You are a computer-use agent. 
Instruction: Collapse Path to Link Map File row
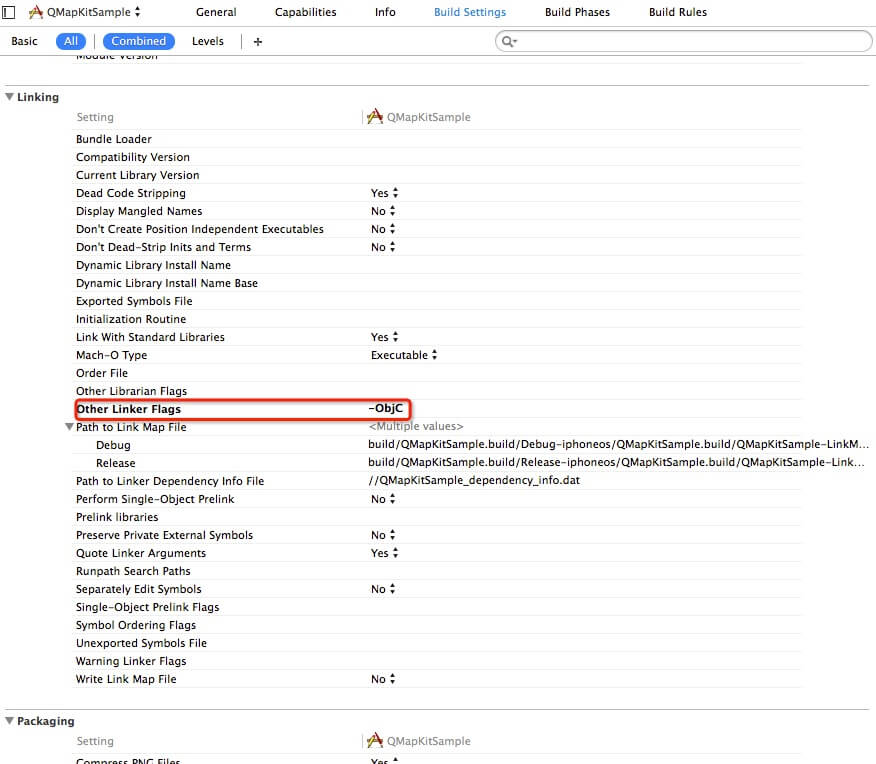(x=69, y=427)
